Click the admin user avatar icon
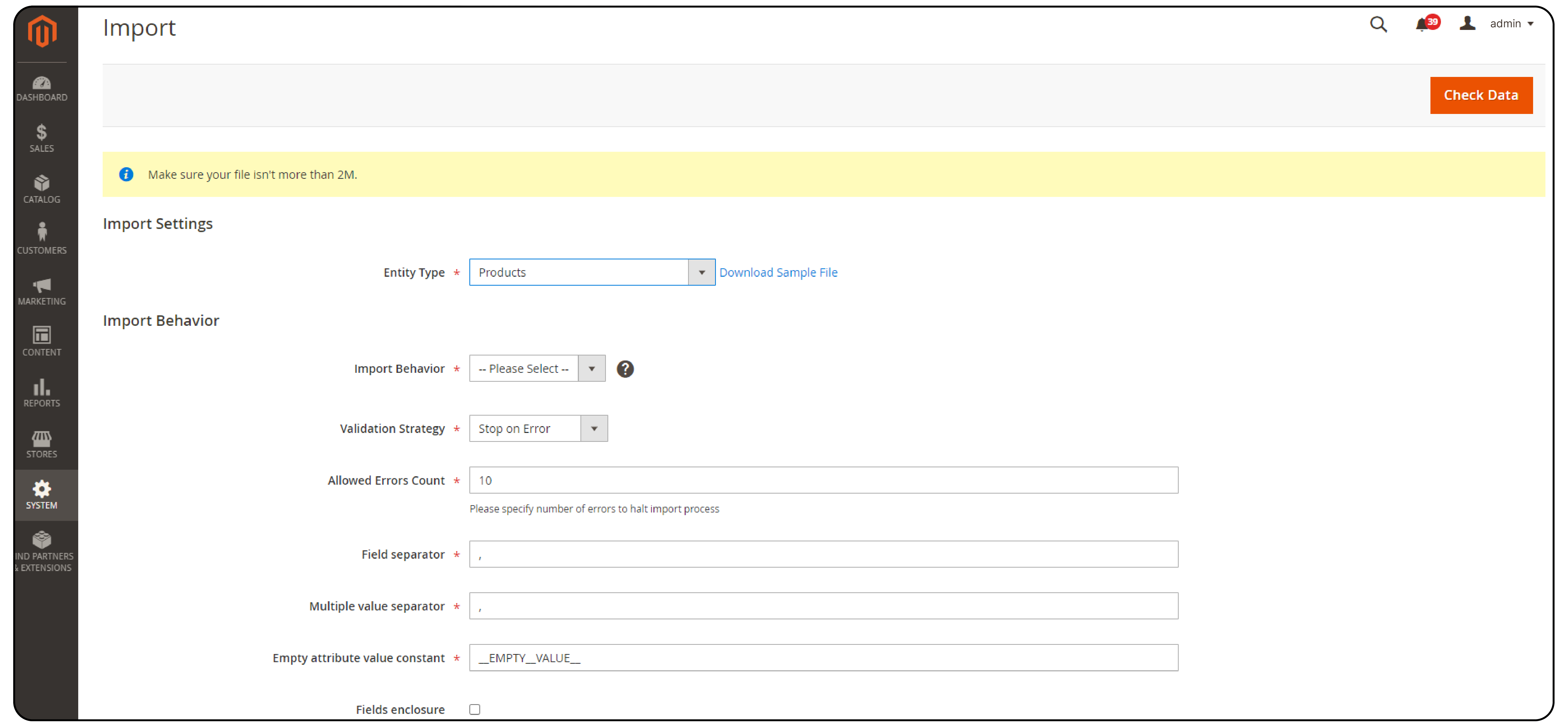This screenshot has height=727, width=1568. pyautogui.click(x=1467, y=23)
